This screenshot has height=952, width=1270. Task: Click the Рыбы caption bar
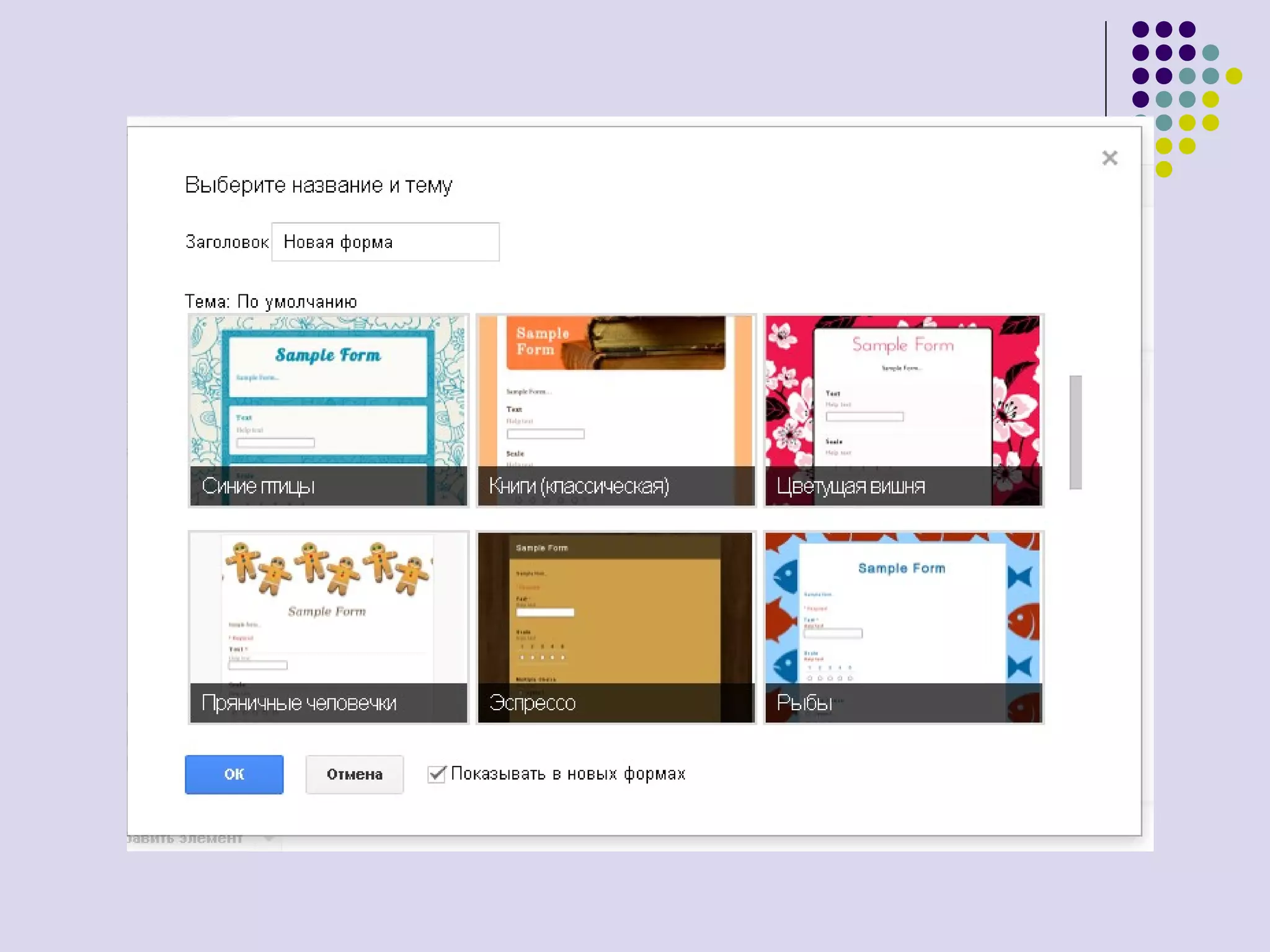click(903, 703)
